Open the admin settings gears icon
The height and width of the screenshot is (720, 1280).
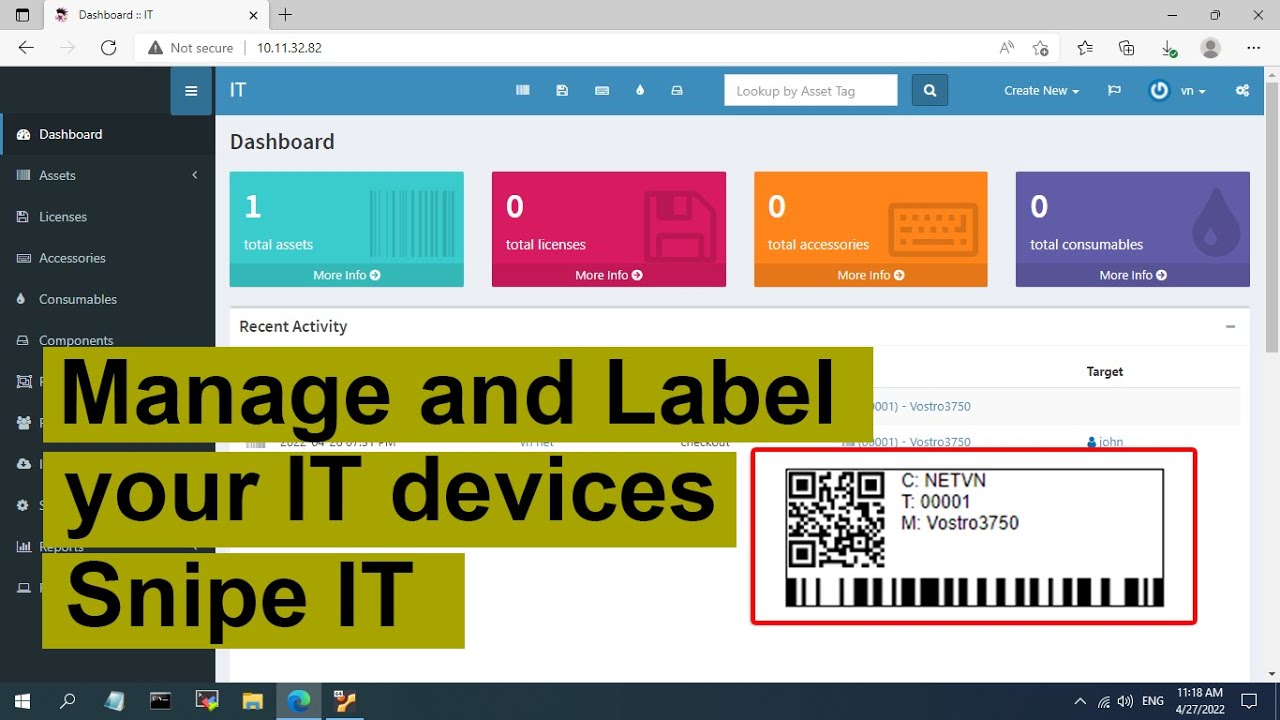click(1242, 90)
